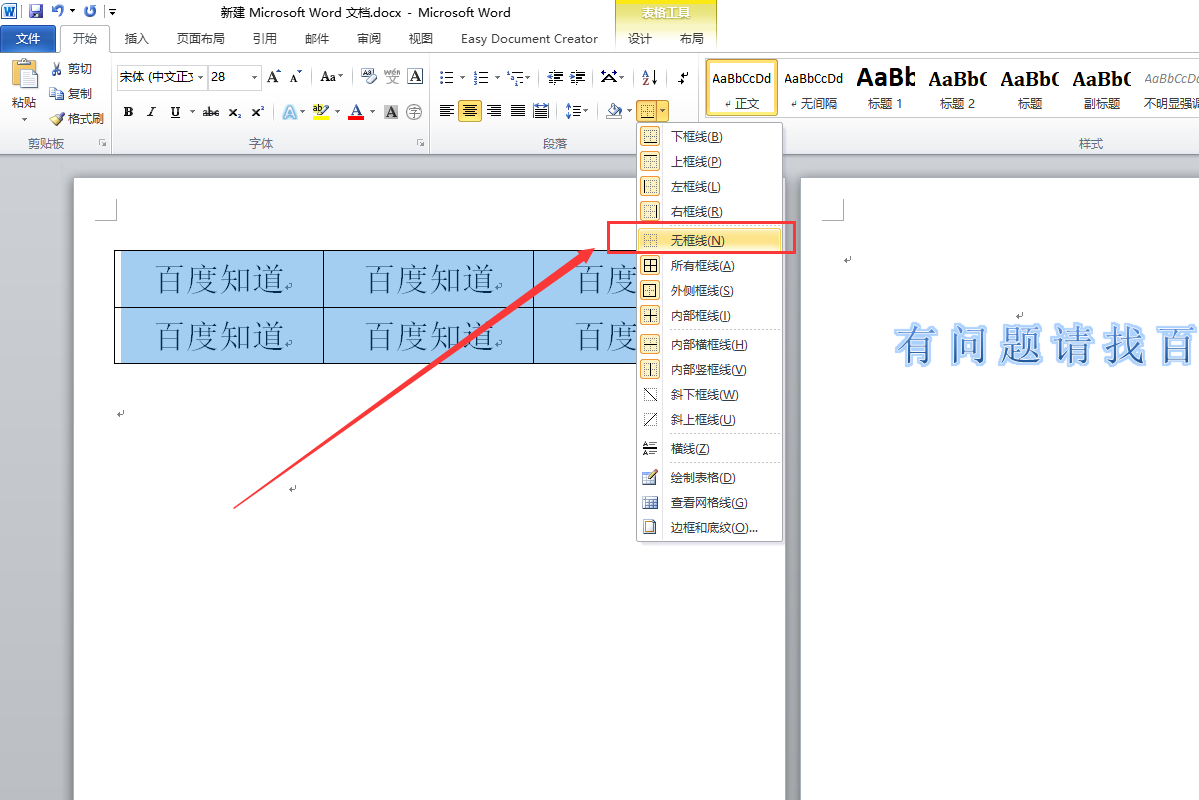Choose Bottom Border (下框线) menu item
This screenshot has height=800, width=1199.
click(709, 136)
